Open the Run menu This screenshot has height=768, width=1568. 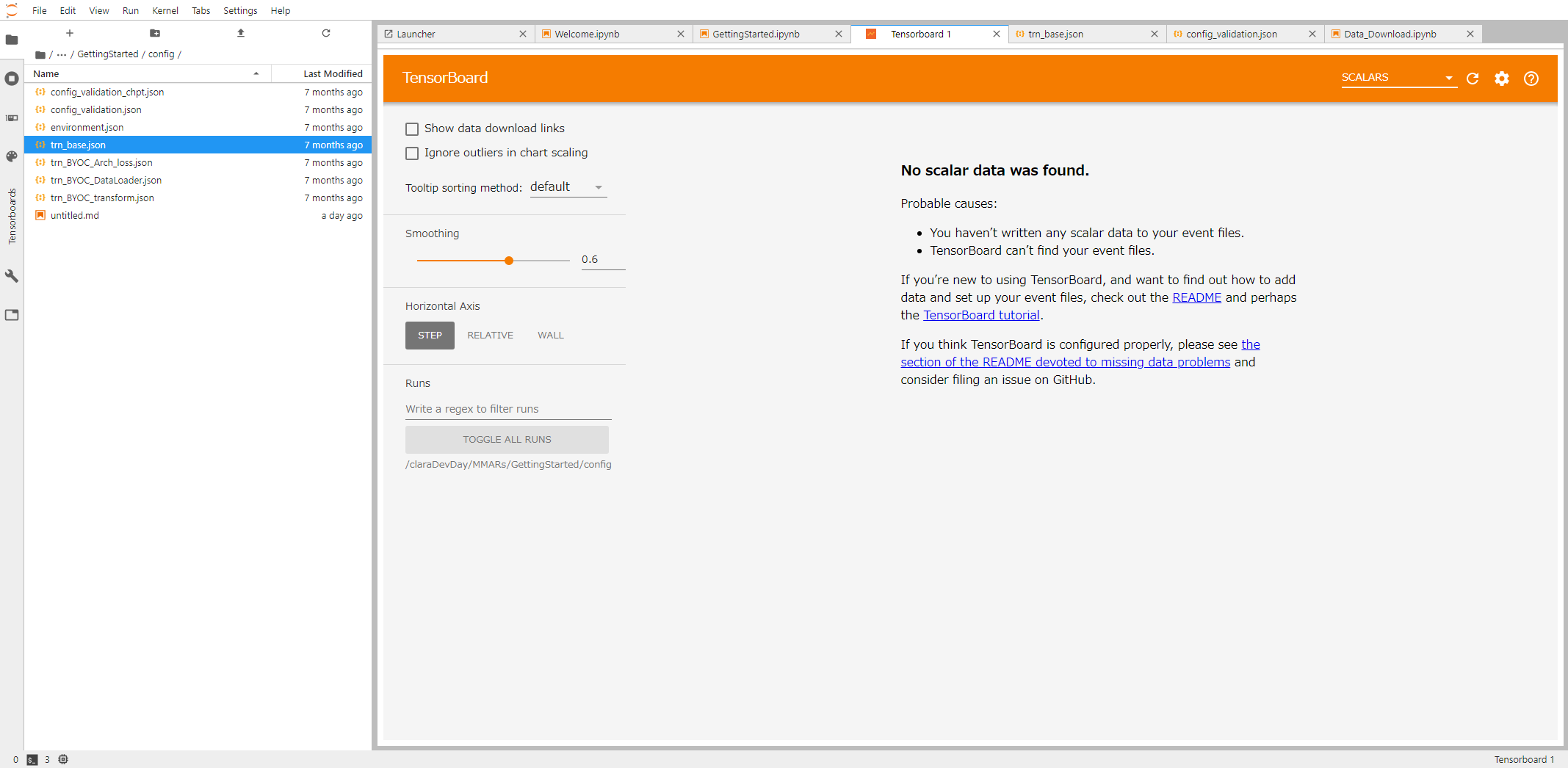131,10
